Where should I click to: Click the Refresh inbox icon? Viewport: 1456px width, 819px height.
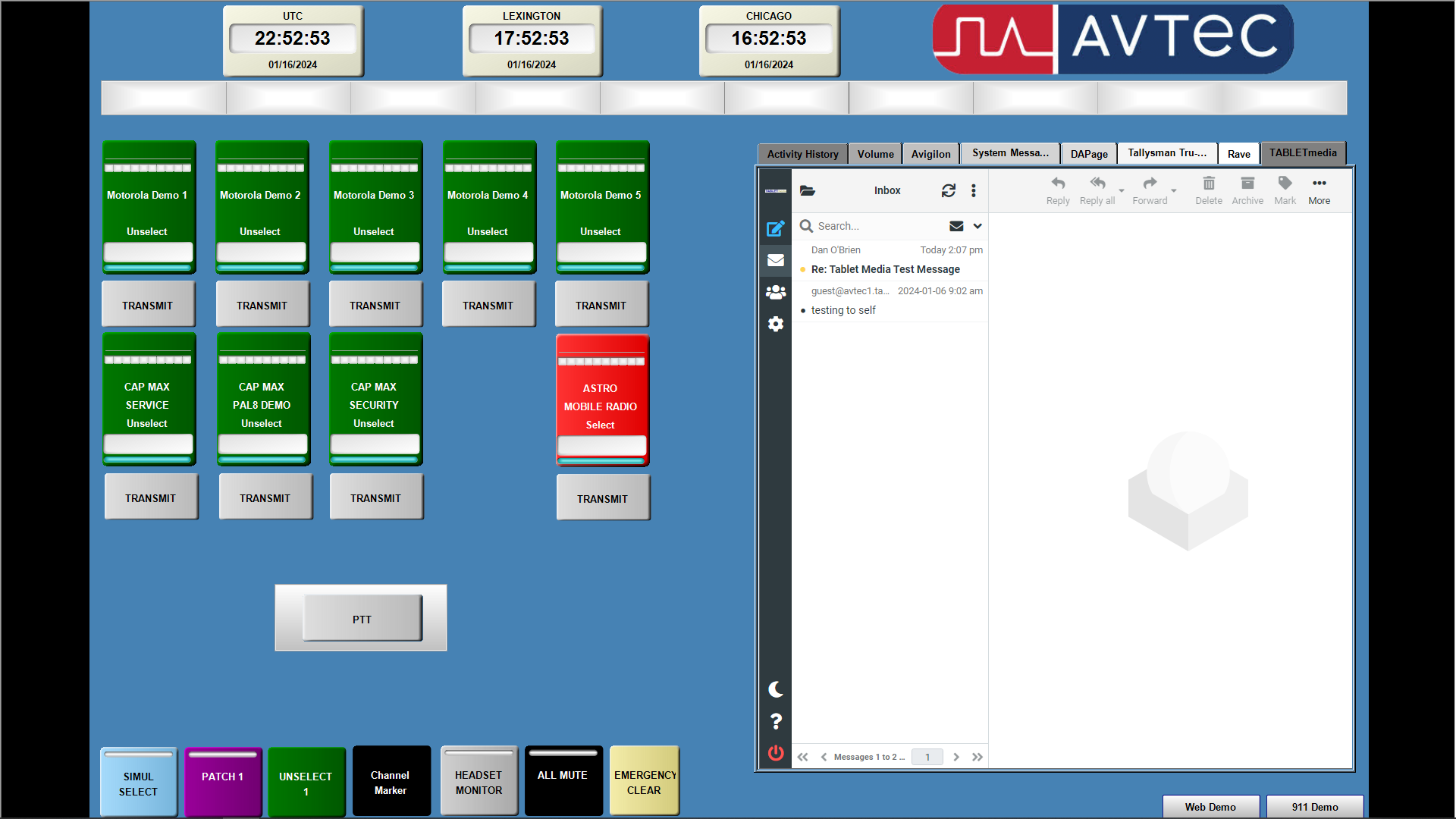pos(948,191)
